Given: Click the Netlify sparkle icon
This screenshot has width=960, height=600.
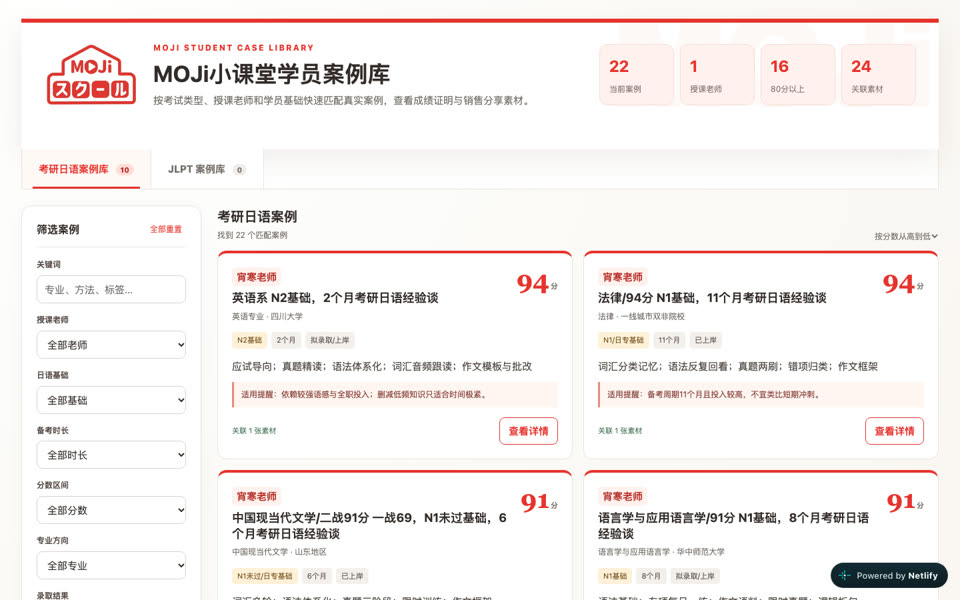Looking at the screenshot, I should pos(845,576).
